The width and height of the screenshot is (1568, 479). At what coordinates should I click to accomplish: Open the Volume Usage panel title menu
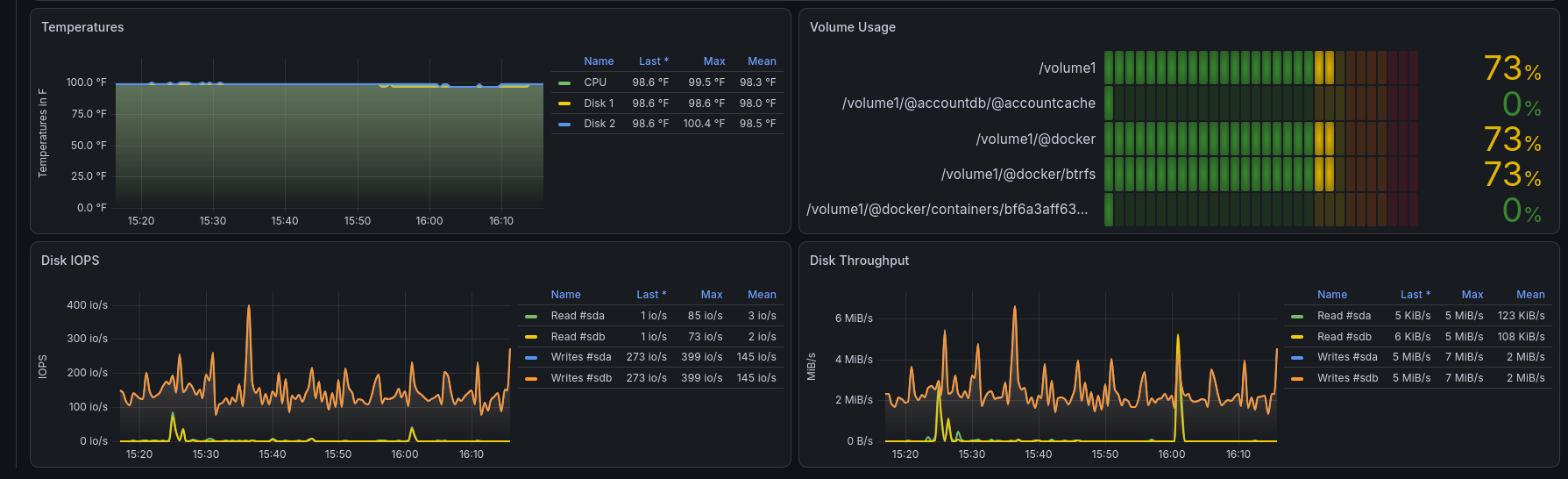[853, 27]
